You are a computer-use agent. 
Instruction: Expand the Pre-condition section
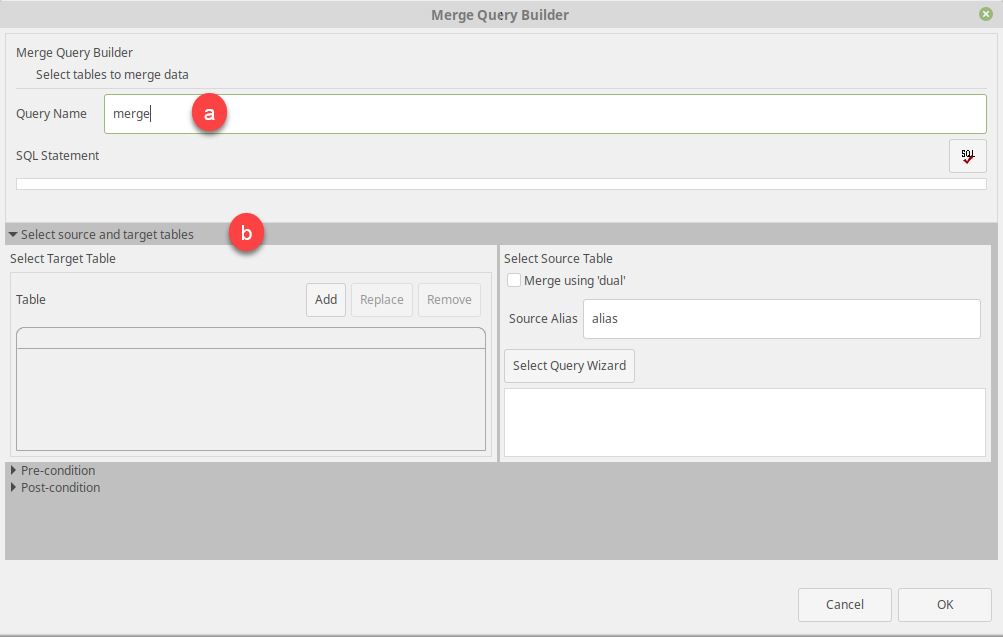point(13,470)
